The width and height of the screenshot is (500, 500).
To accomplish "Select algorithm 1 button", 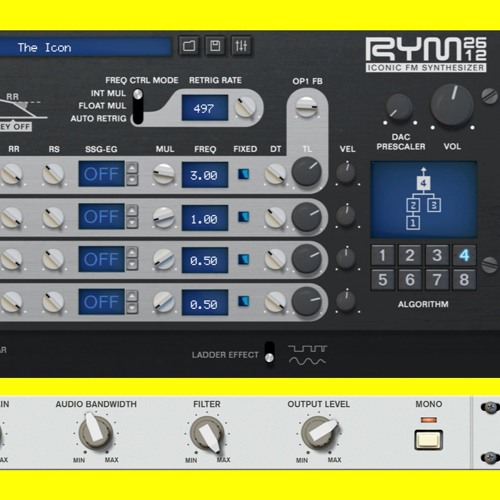I will point(383,255).
